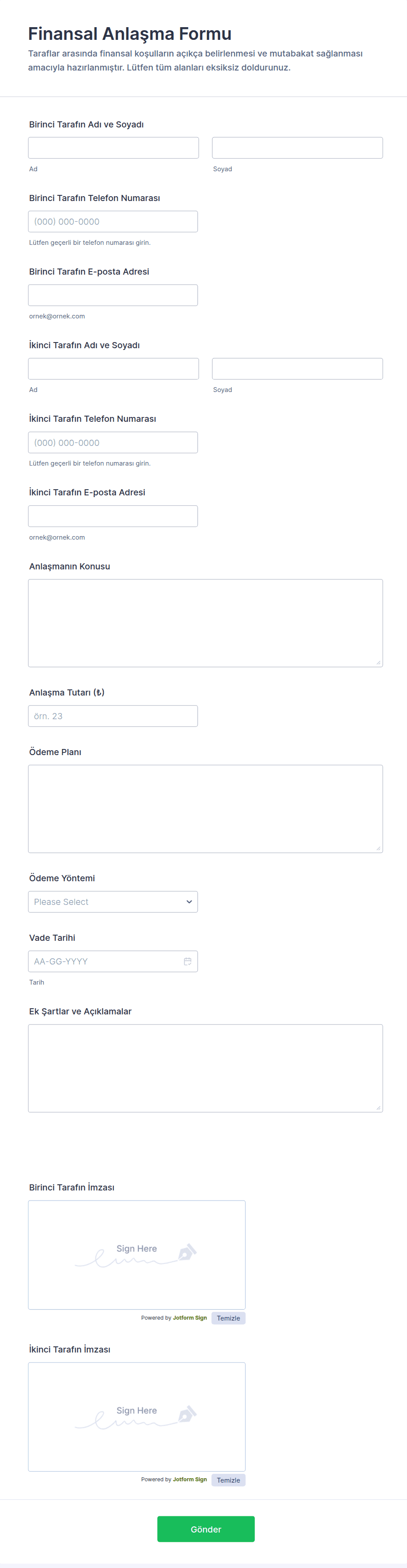Open Jotform Sign link under first signature
The height and width of the screenshot is (1568, 407).
[x=189, y=1317]
